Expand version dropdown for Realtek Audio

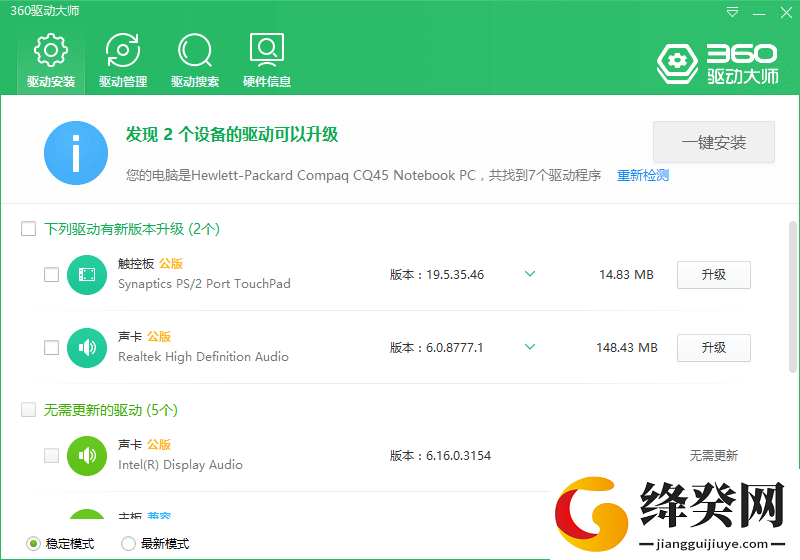[530, 347]
